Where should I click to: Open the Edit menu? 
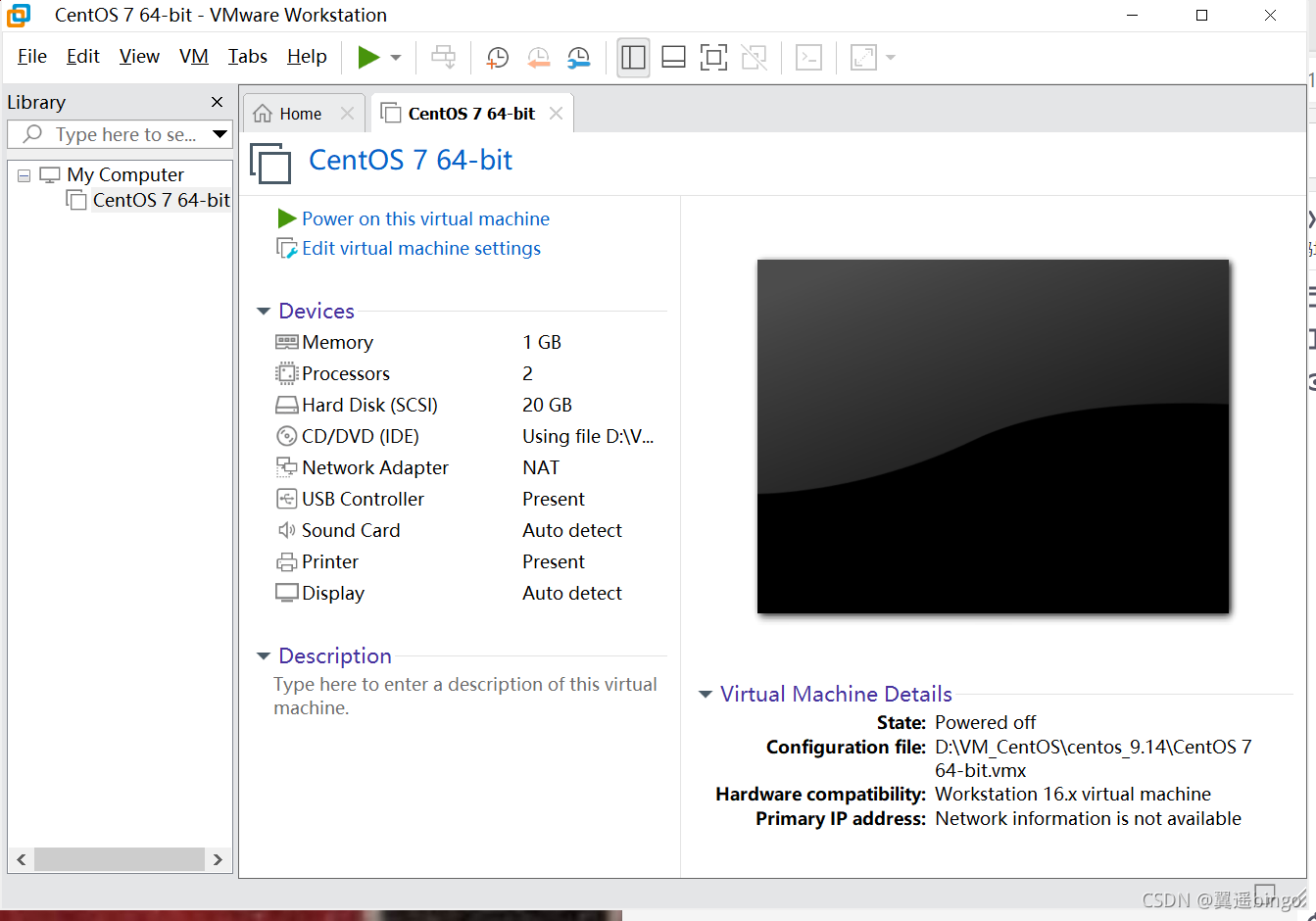click(83, 57)
